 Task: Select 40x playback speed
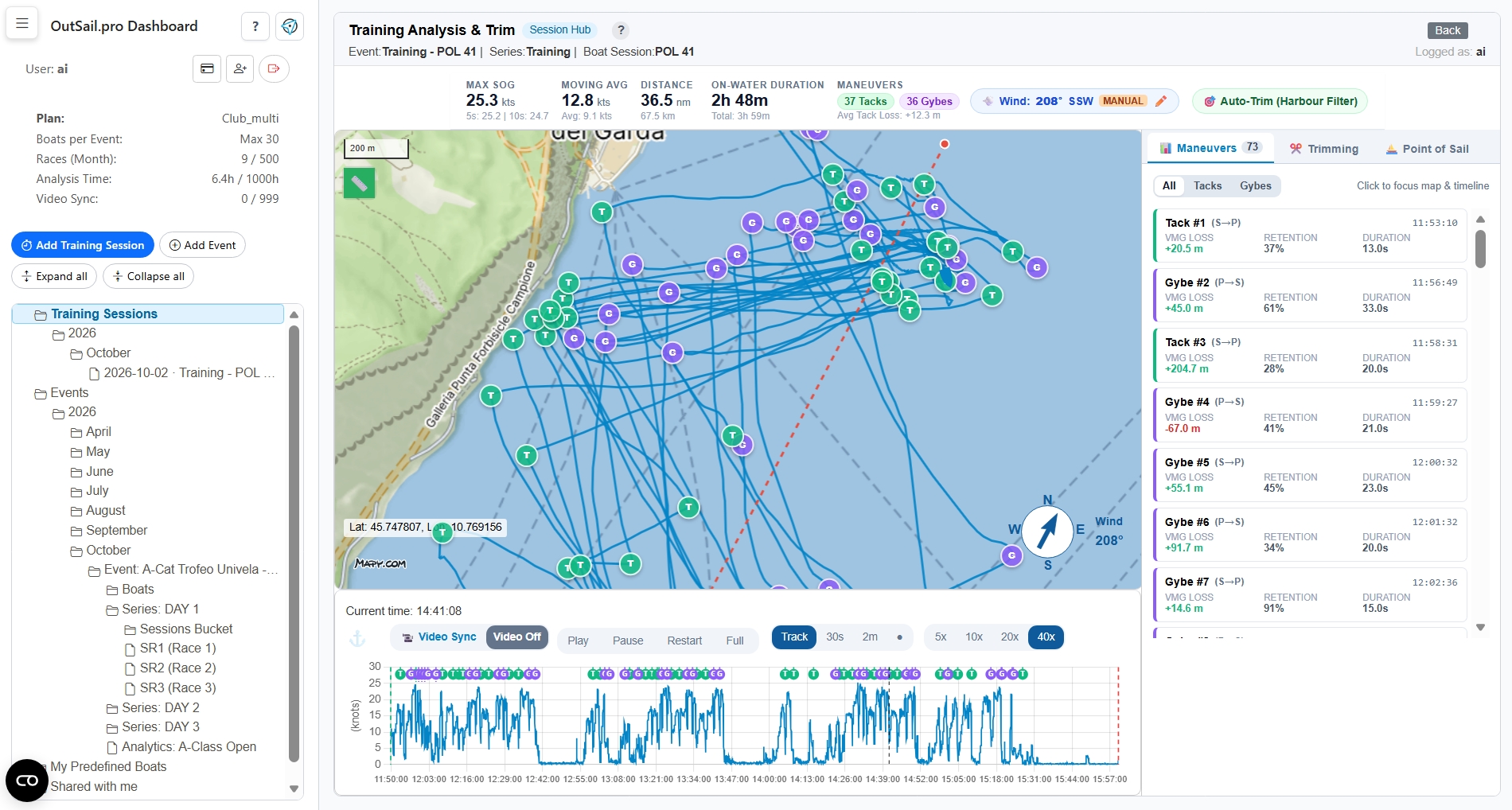point(1046,637)
